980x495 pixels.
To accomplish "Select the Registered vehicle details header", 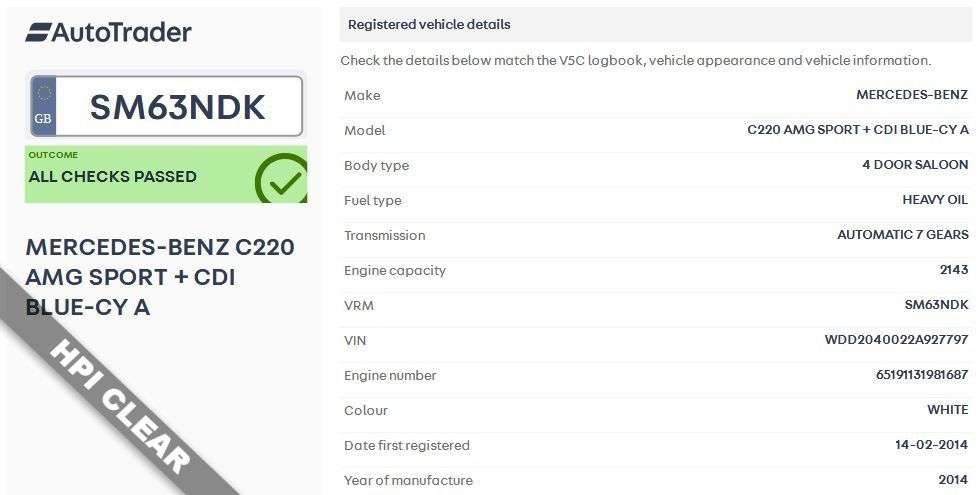I will click(429, 24).
